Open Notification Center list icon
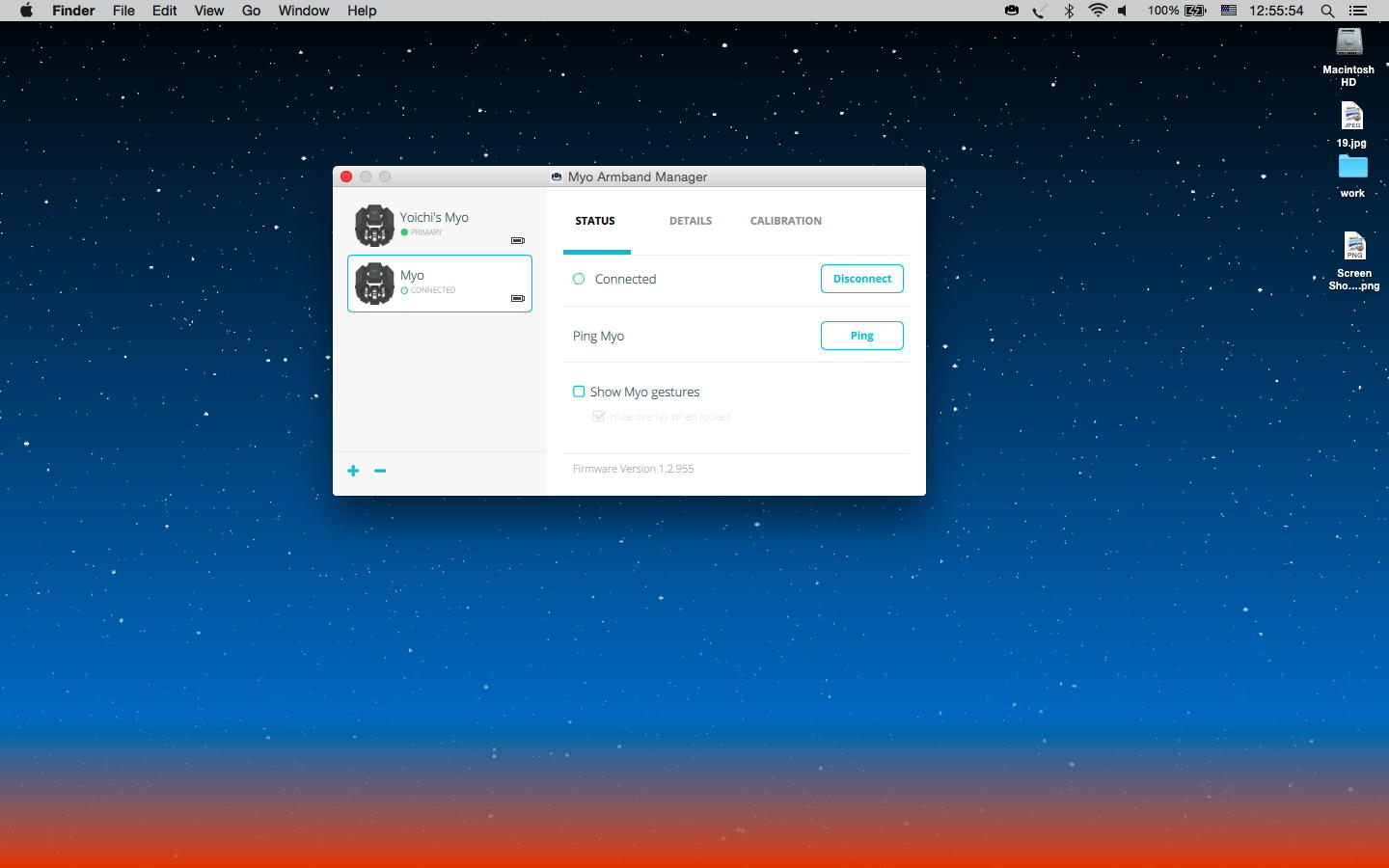Screen dimensions: 1389x868 click(x=1358, y=11)
